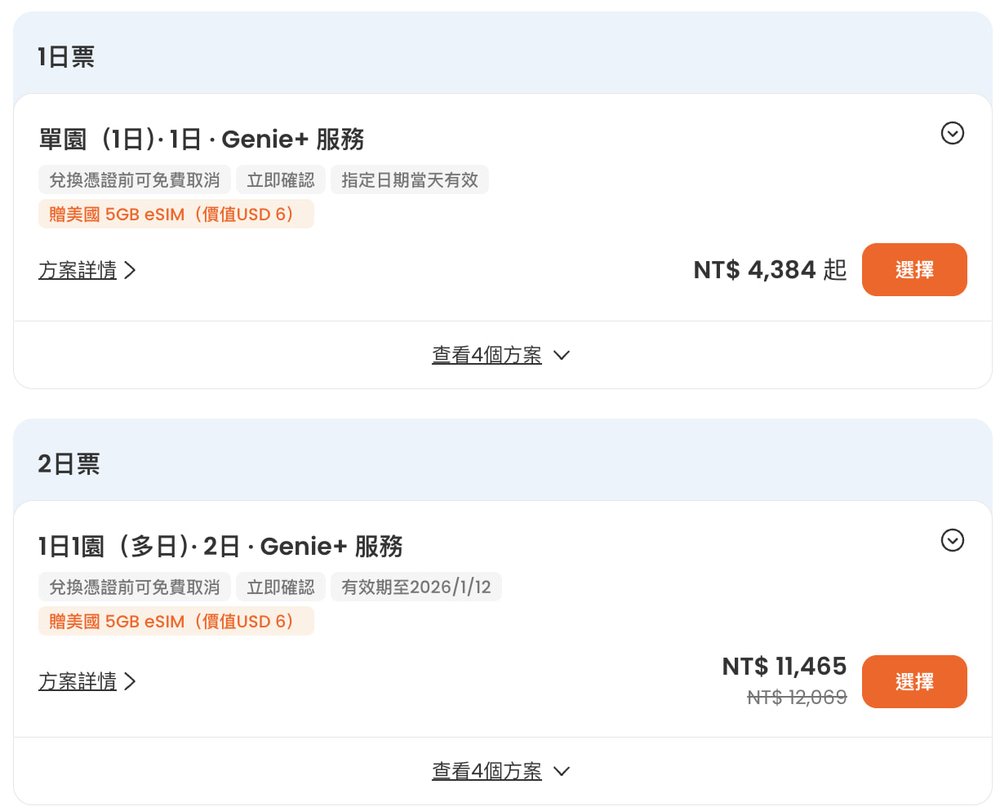Select the NT$ 11,465 two-day plan
This screenshot has width=1000, height=811.
click(x=914, y=682)
